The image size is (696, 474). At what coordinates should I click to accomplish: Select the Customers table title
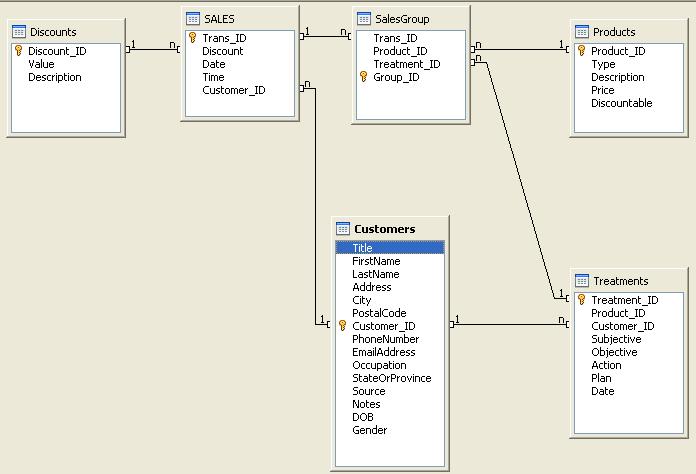coord(384,229)
